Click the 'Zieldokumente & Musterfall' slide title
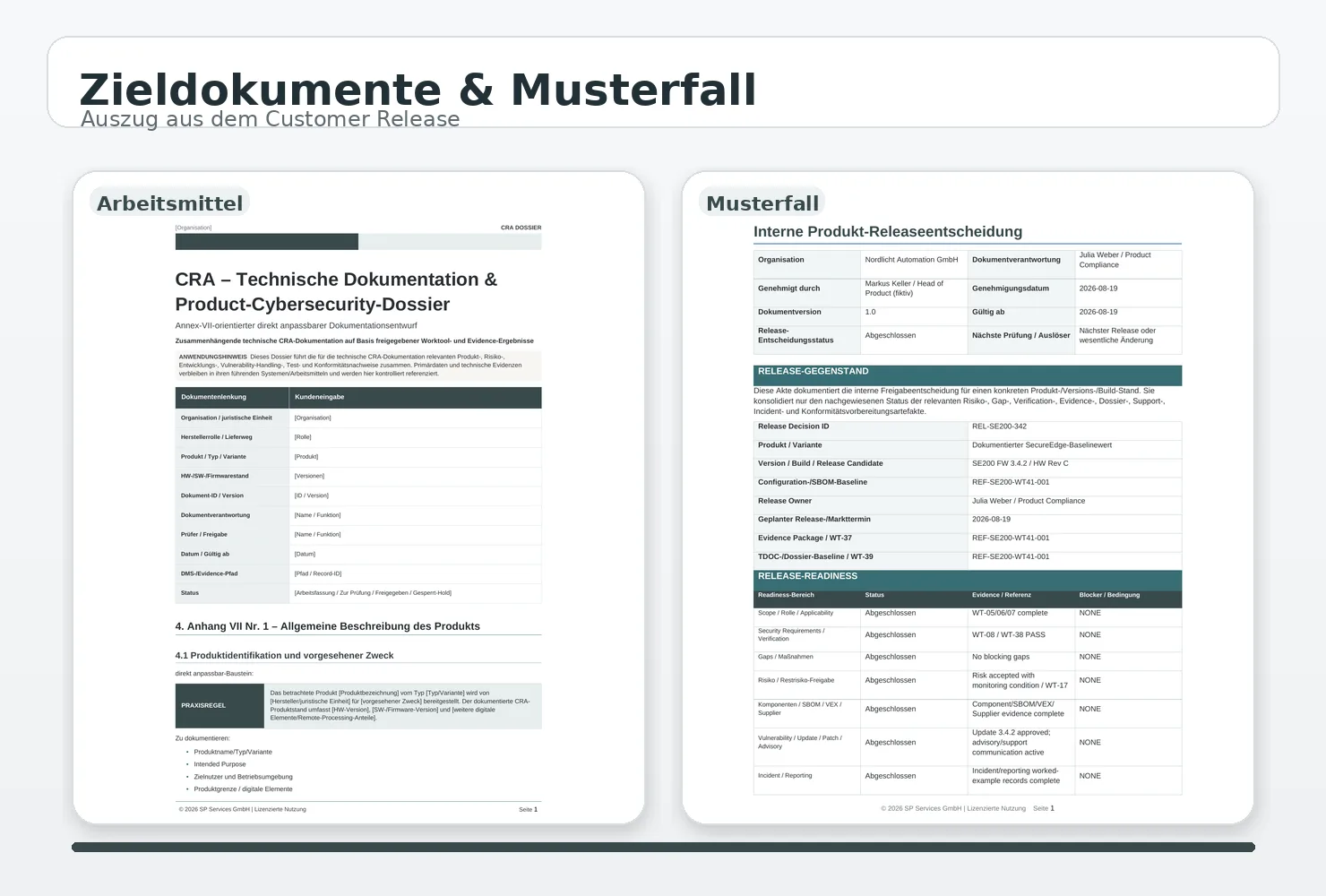The width and height of the screenshot is (1326, 896). (418, 90)
